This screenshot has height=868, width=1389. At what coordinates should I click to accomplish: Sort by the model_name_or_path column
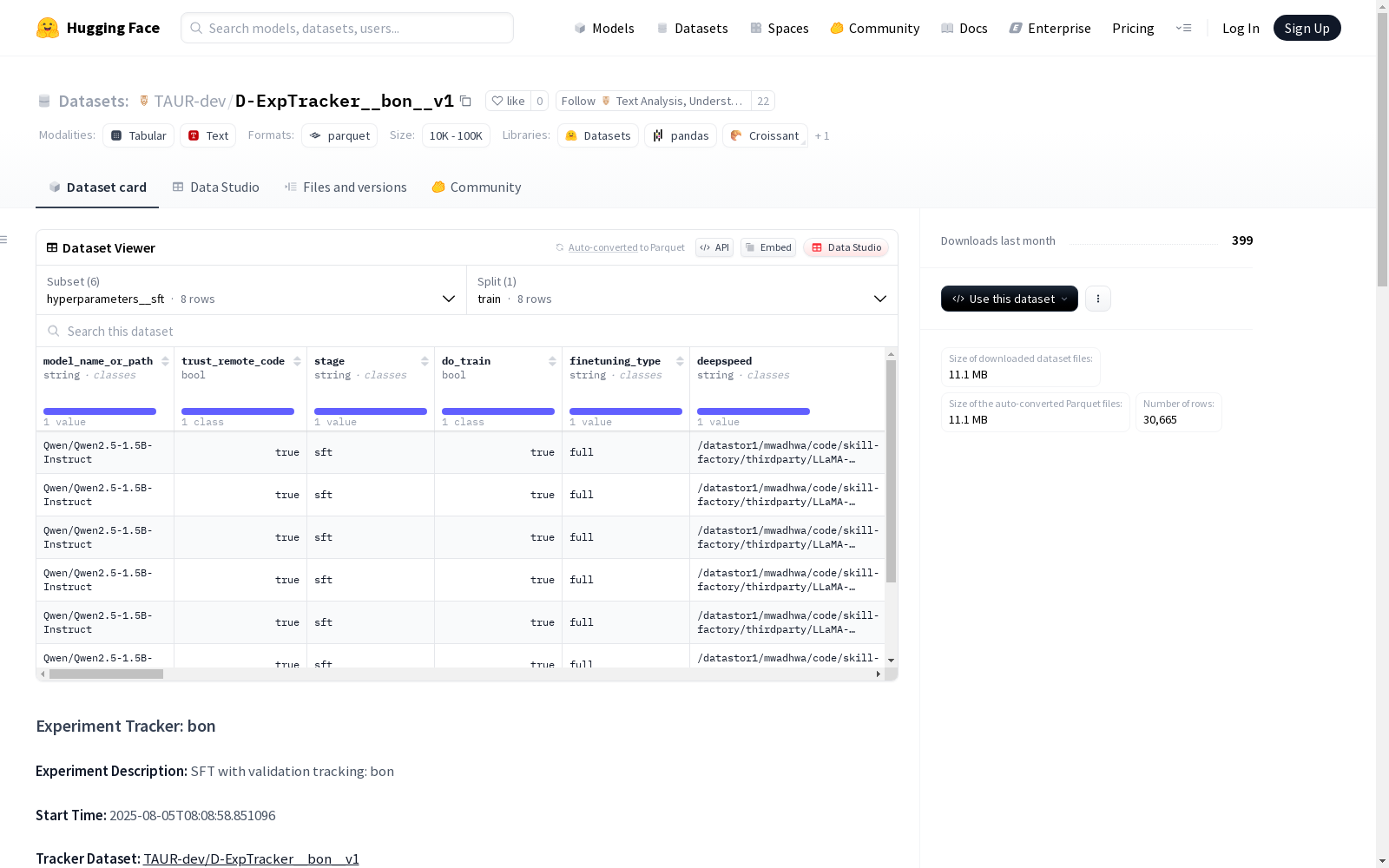click(165, 361)
